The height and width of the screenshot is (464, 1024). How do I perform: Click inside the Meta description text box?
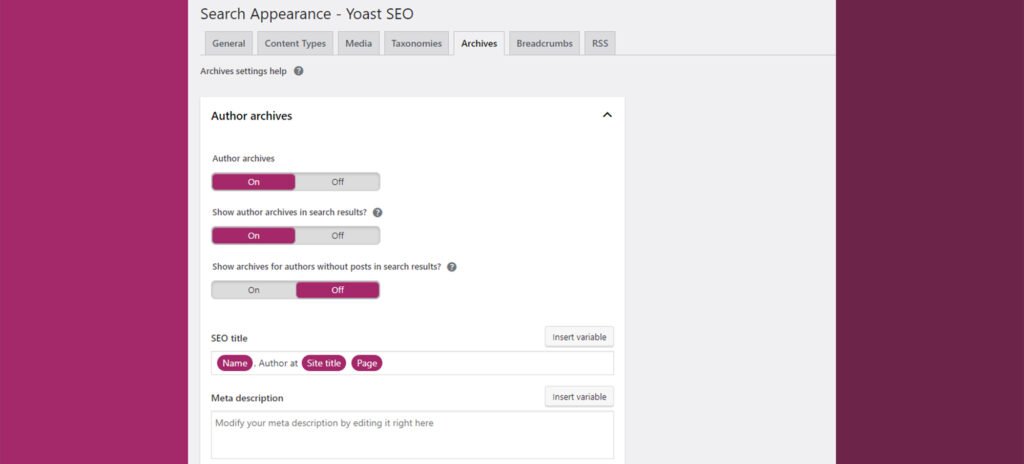[x=412, y=435]
